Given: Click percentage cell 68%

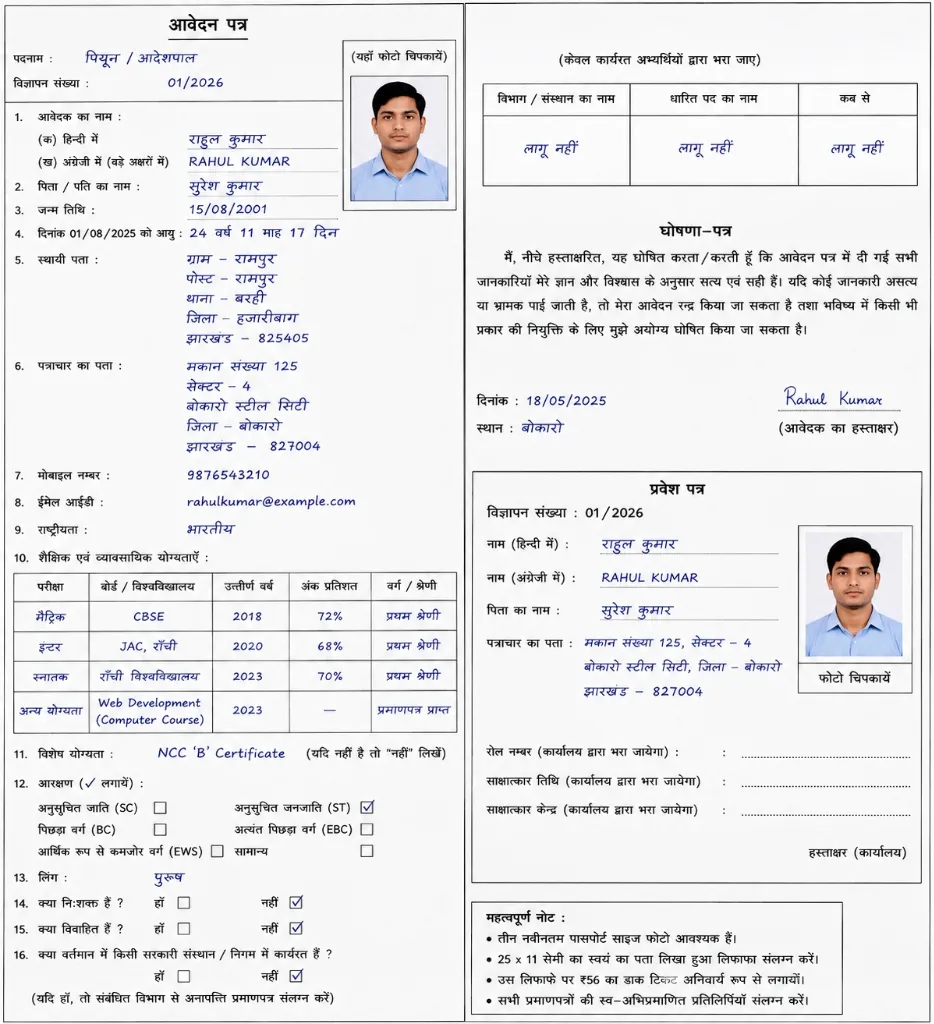Looking at the screenshot, I should pos(330,647).
